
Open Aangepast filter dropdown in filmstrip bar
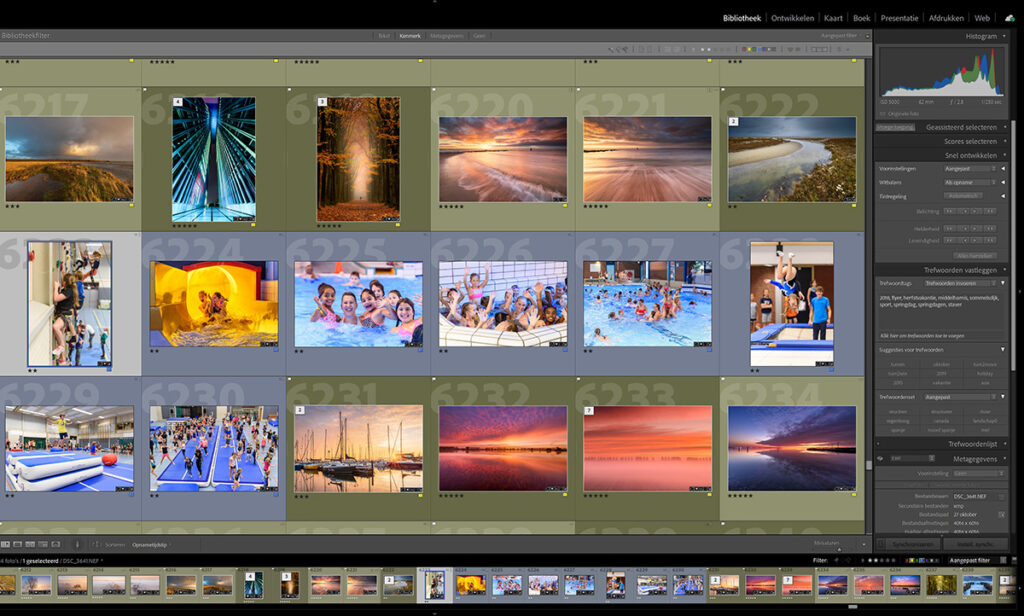974,560
